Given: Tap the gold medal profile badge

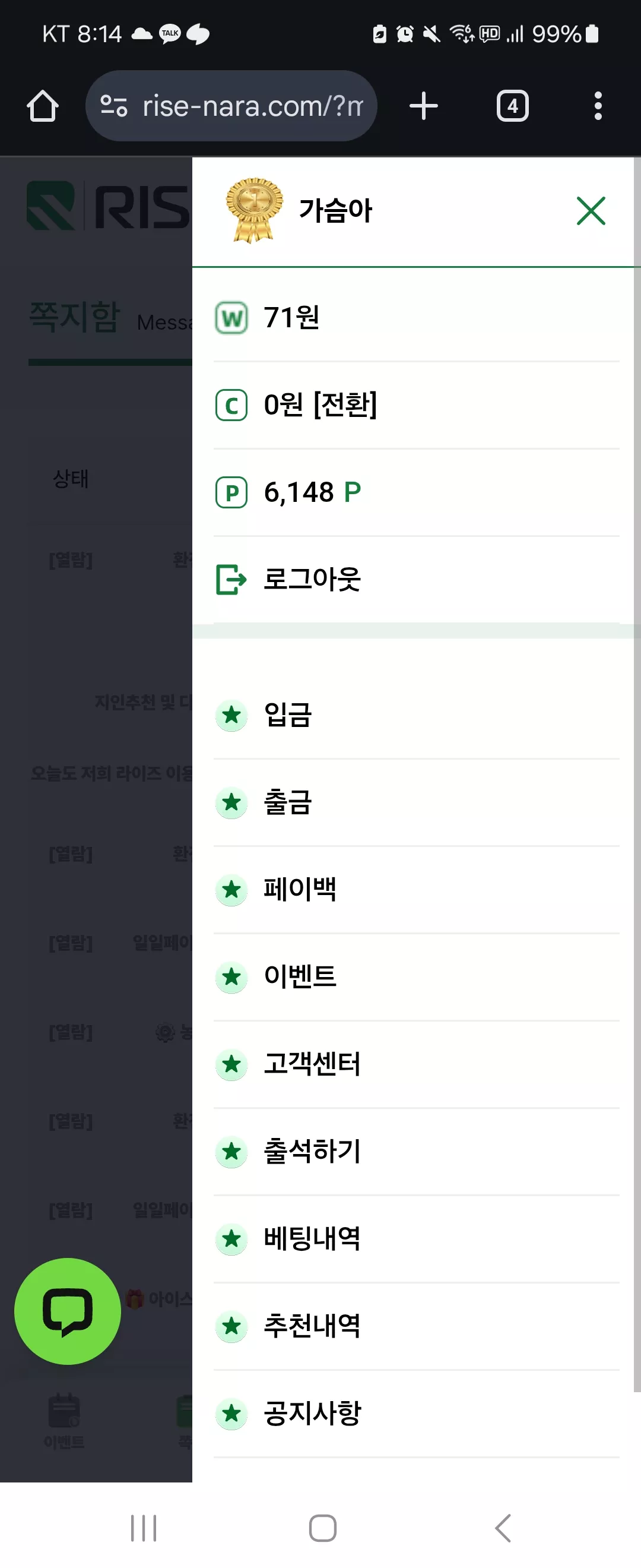Looking at the screenshot, I should [x=254, y=210].
